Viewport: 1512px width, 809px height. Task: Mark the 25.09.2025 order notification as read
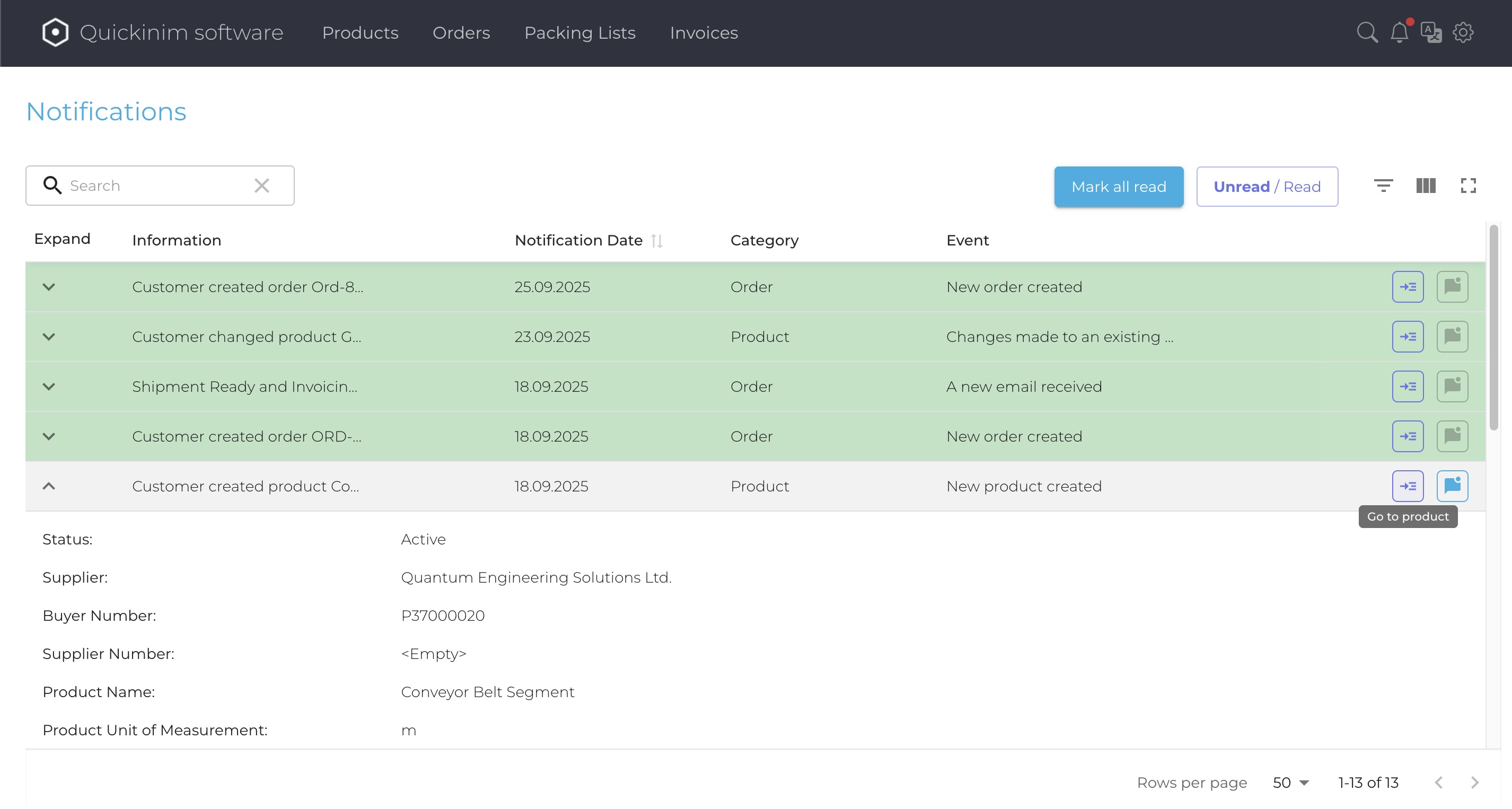(1453, 286)
